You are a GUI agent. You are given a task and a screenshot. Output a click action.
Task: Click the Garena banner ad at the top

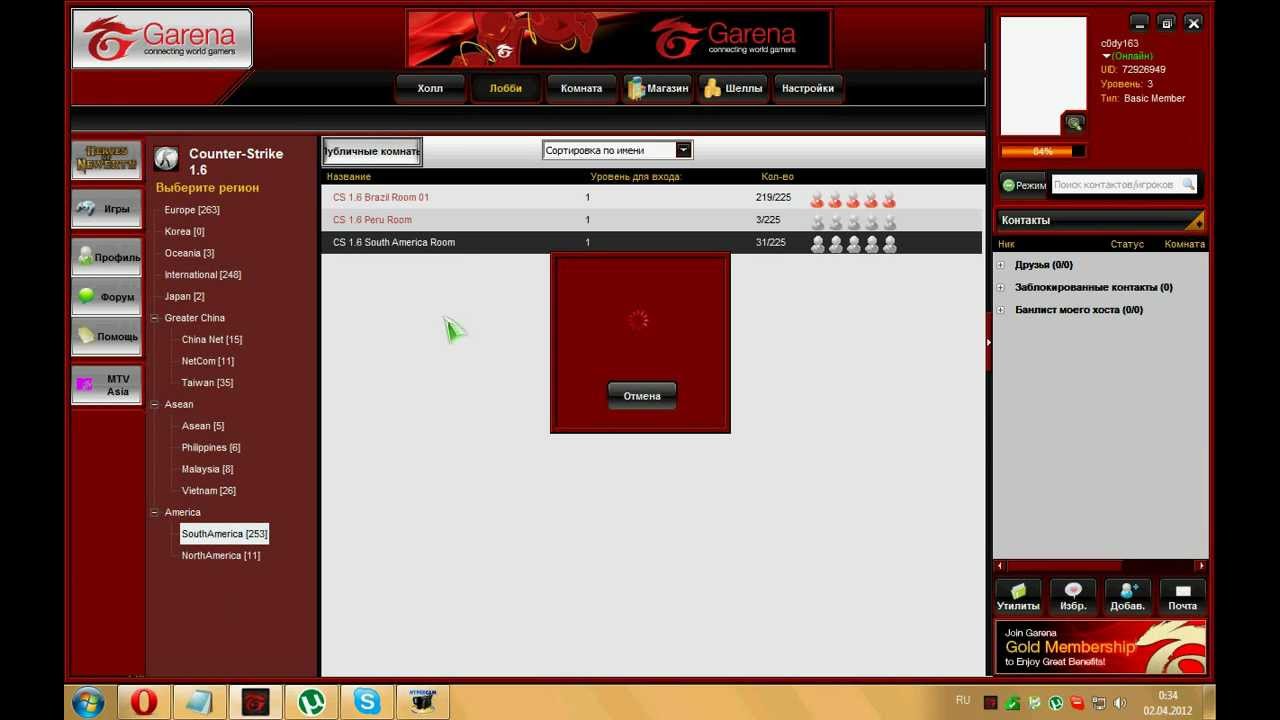(x=618, y=39)
